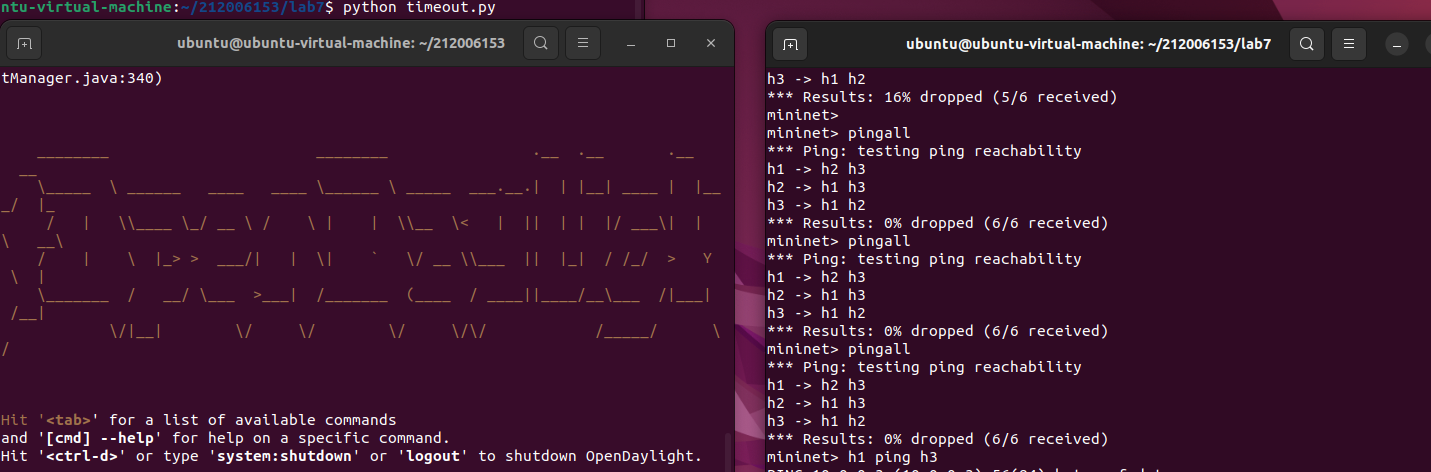Open the hamburger menu of the ~/212006153 terminal
Image resolution: width=1431 pixels, height=472 pixels.
click(583, 44)
